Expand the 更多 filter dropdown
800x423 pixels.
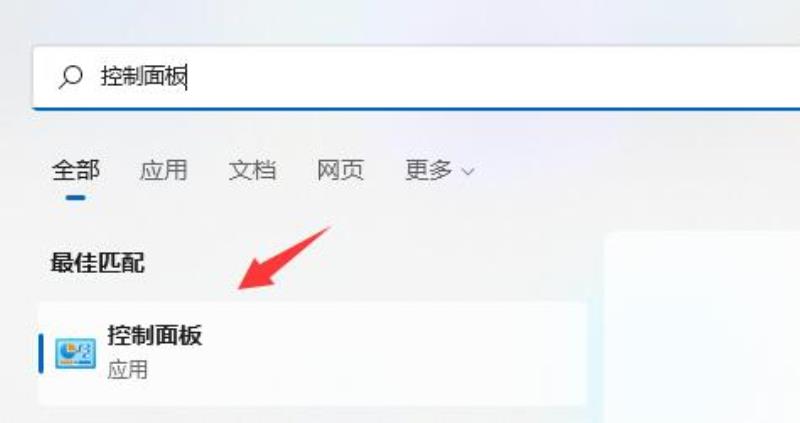pyautogui.click(x=439, y=170)
